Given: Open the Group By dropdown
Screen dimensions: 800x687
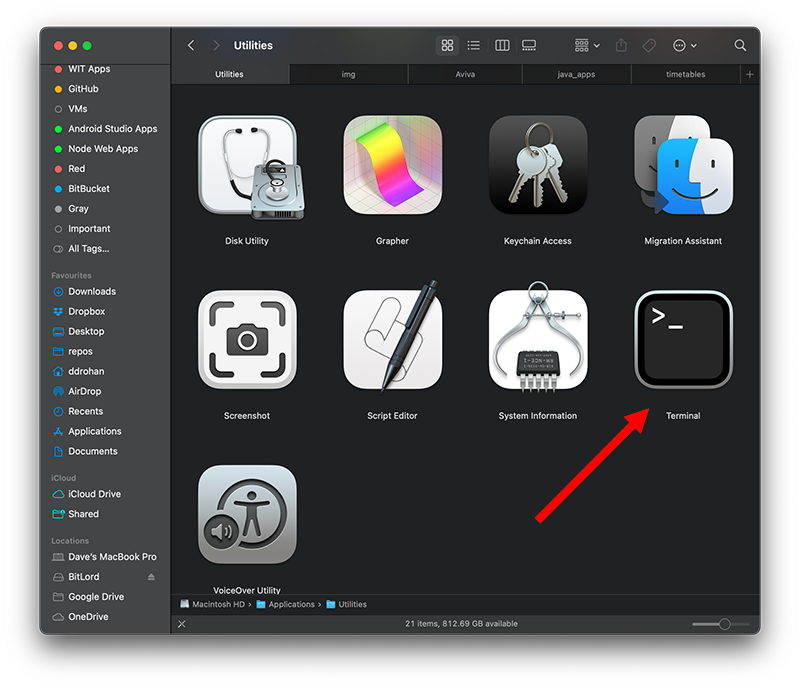Looking at the screenshot, I should (x=587, y=46).
